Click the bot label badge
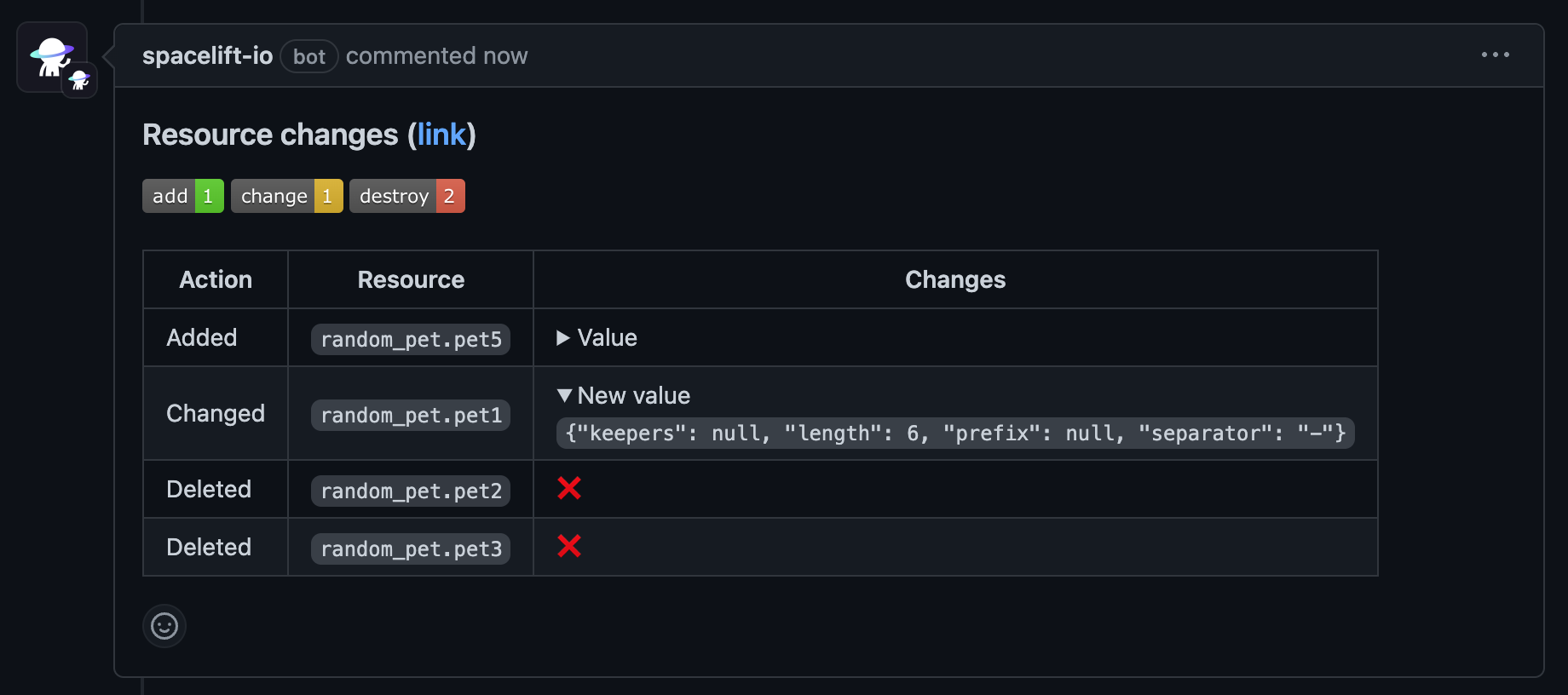1568x695 pixels. click(309, 57)
